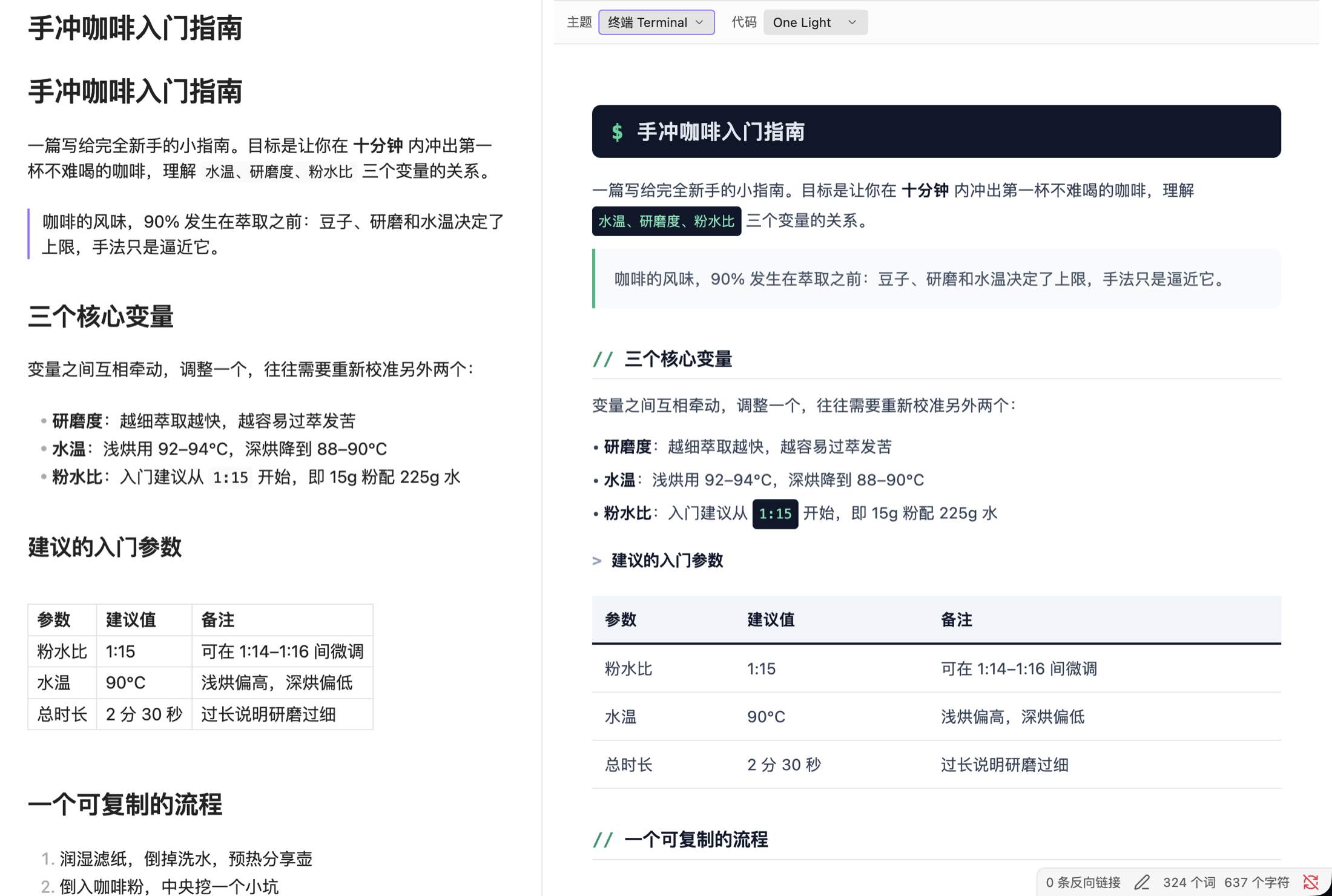Image resolution: width=1332 pixels, height=896 pixels.
Task: Click the 建议值 table header in the preview
Action: (x=771, y=619)
